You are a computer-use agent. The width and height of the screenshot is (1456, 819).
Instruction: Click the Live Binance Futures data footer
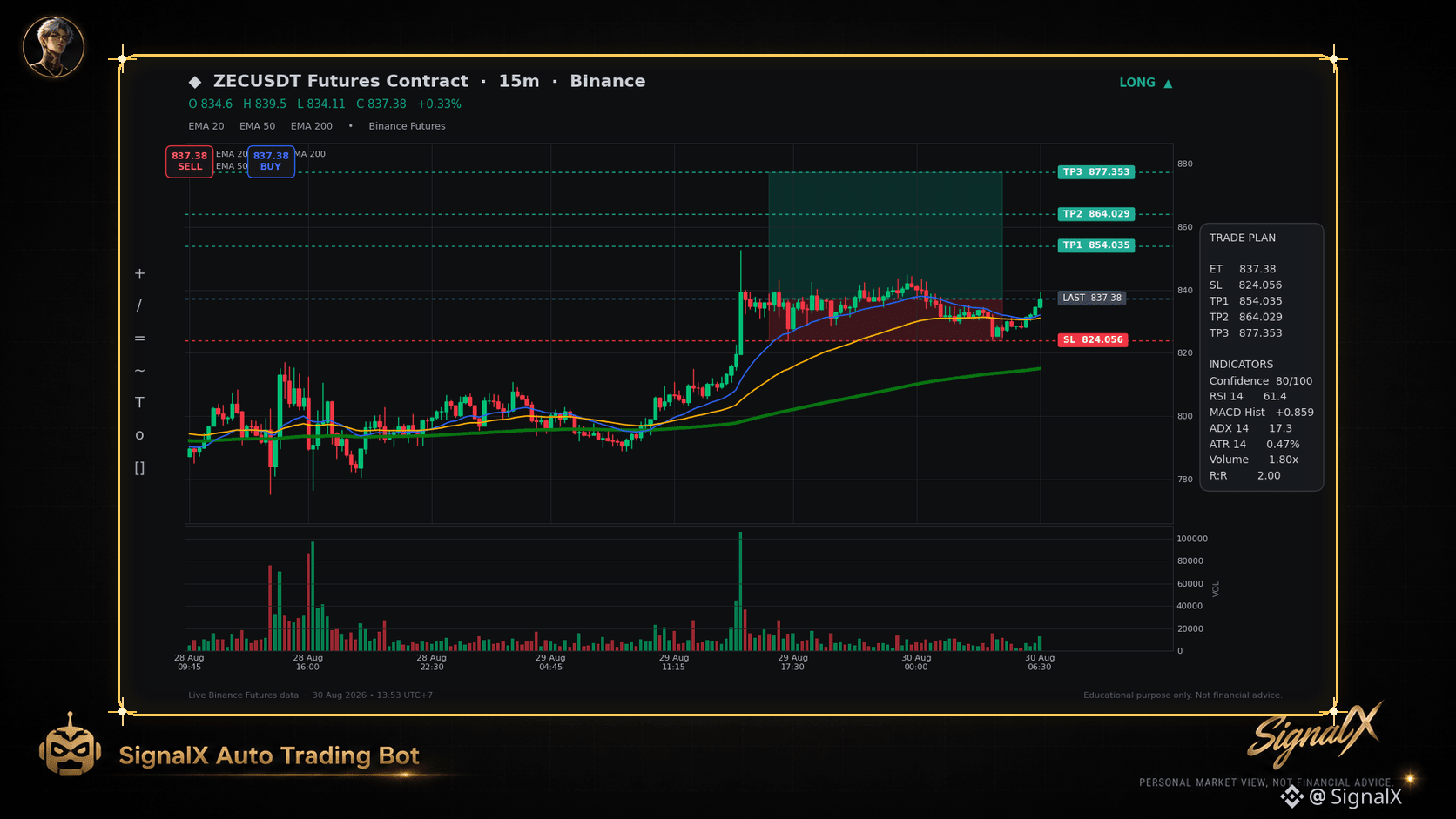coord(243,695)
